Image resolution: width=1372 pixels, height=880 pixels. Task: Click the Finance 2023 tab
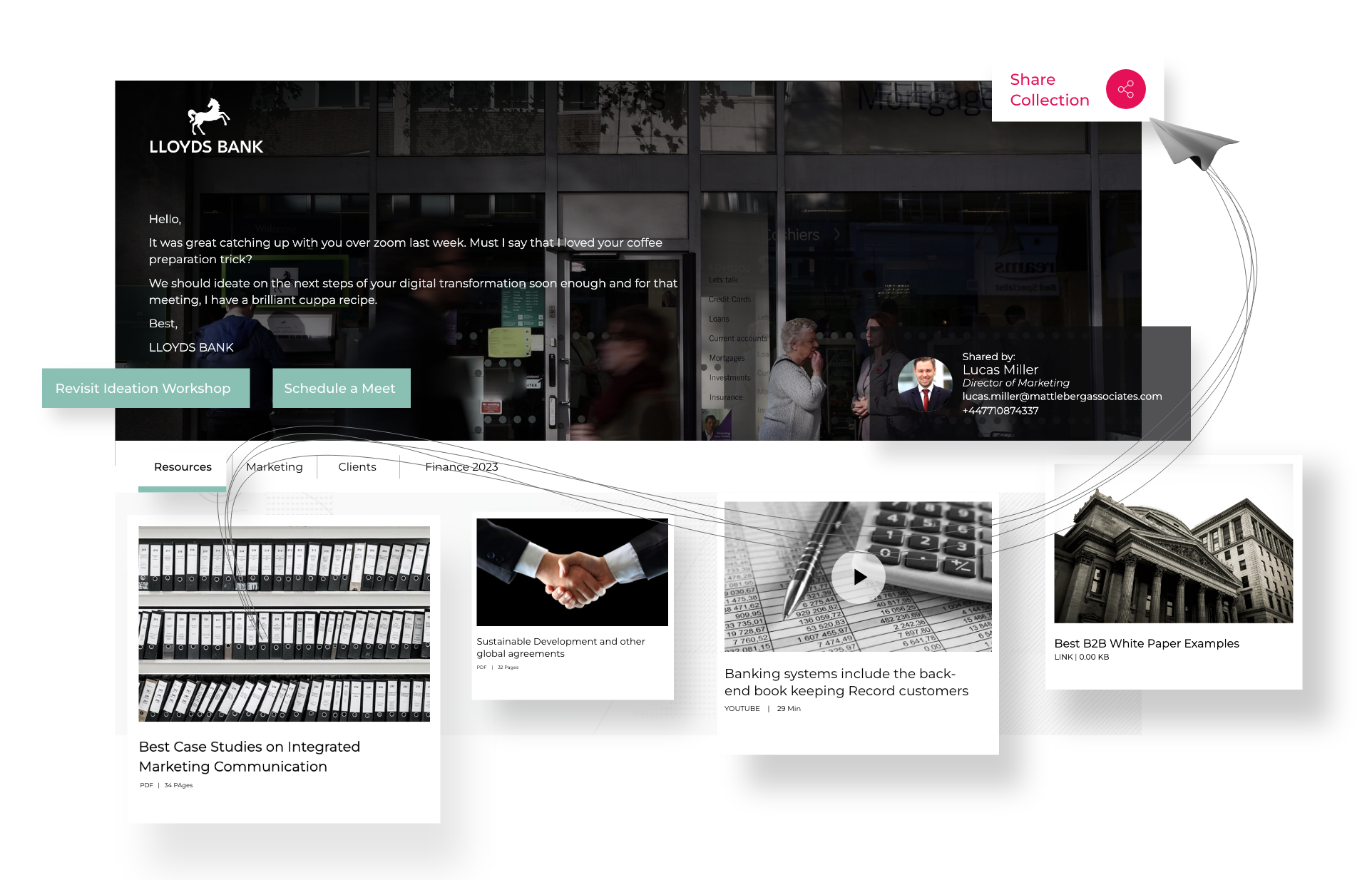[x=461, y=466]
